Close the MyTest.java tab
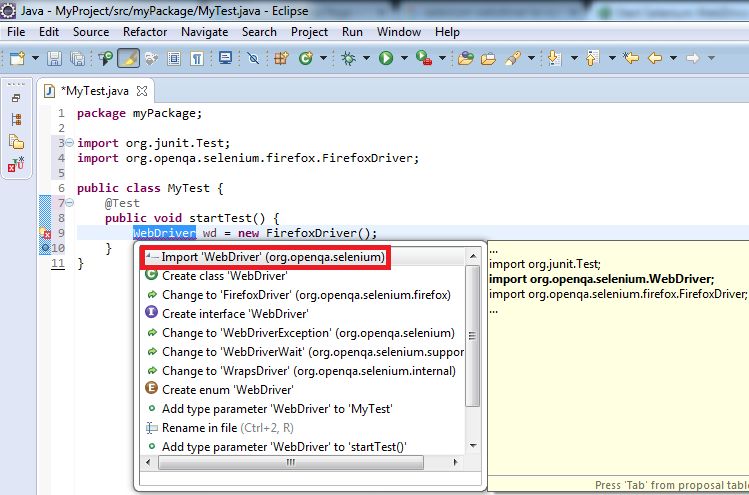The height and width of the screenshot is (495, 749). (142, 91)
